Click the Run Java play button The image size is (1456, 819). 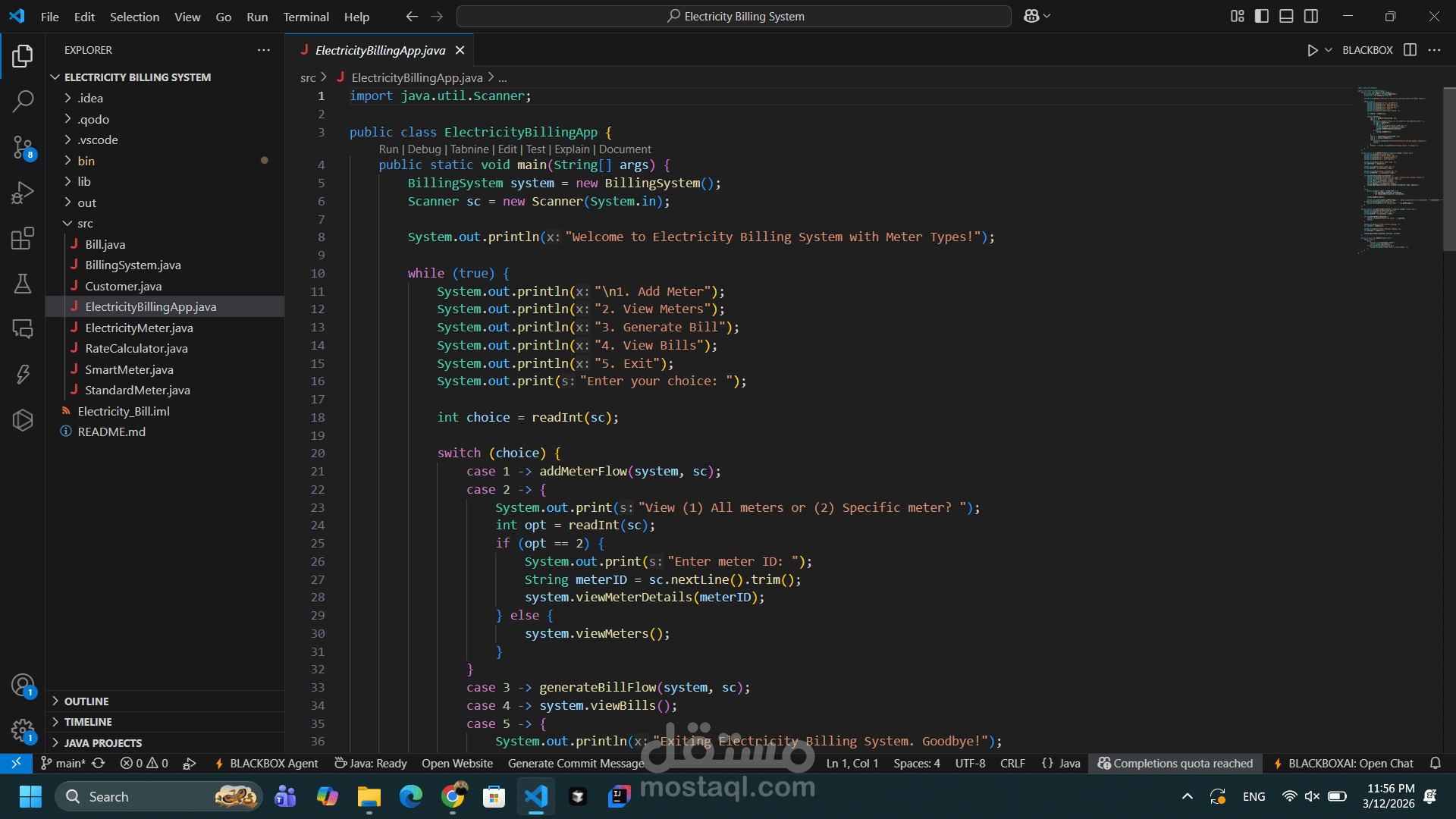point(1312,50)
